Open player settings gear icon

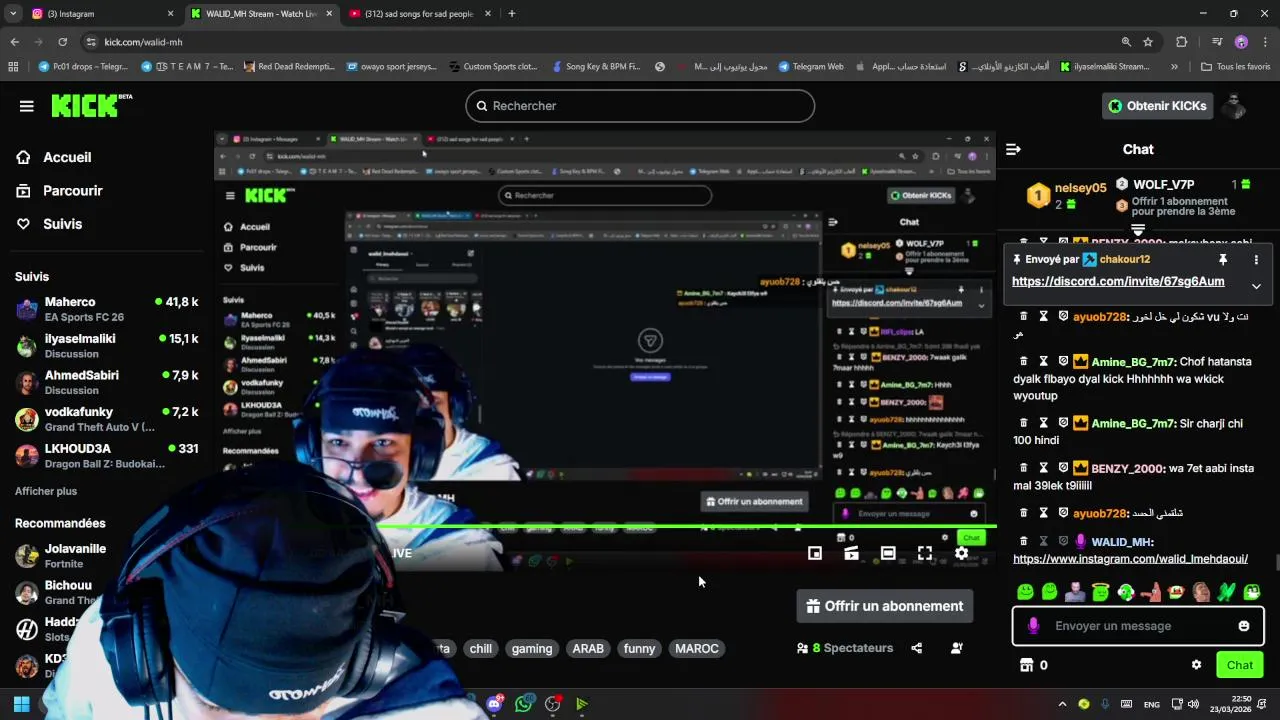click(x=961, y=553)
